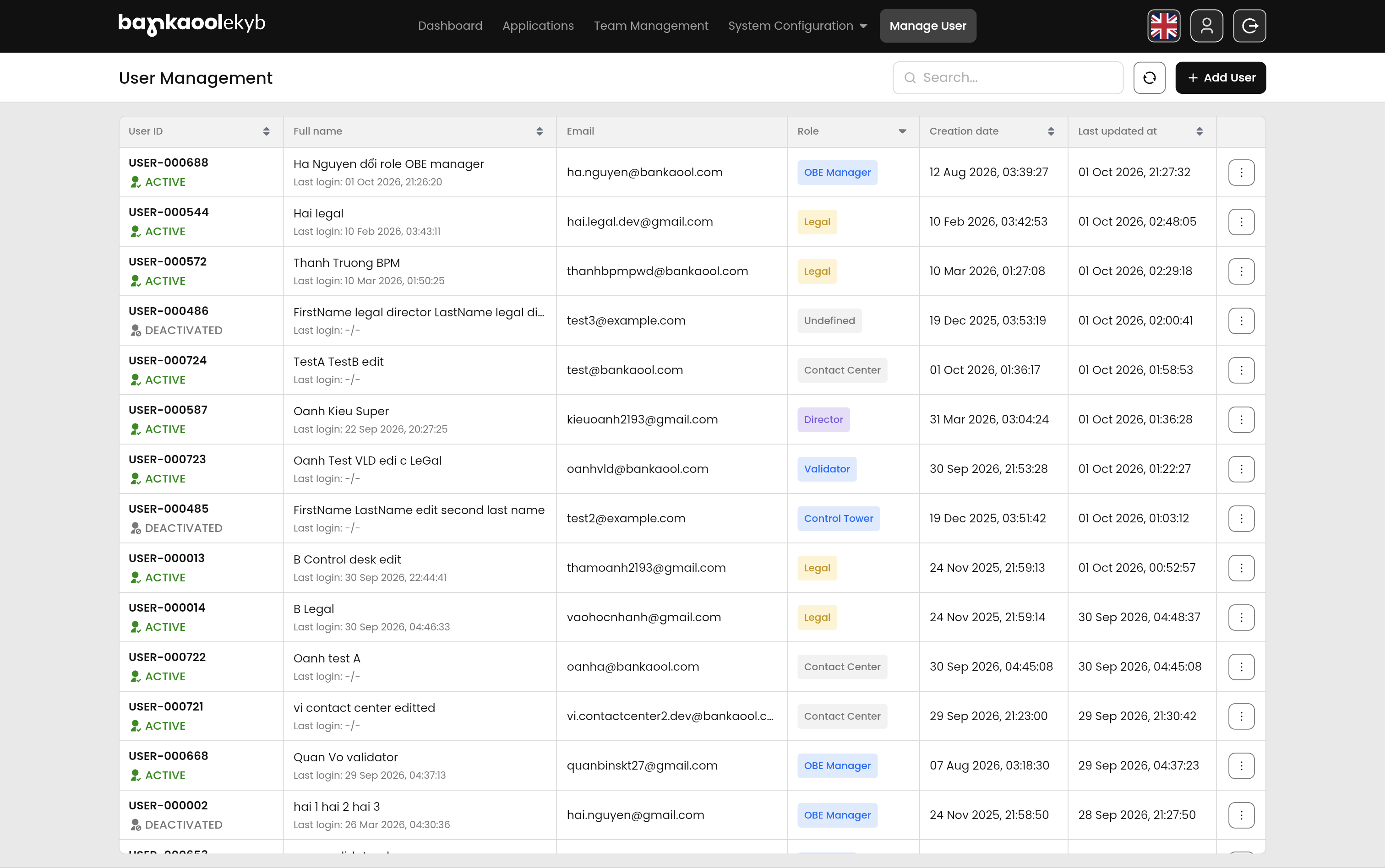The width and height of the screenshot is (1385, 868).
Task: Open actions menu for Hai legal row
Action: (1241, 222)
